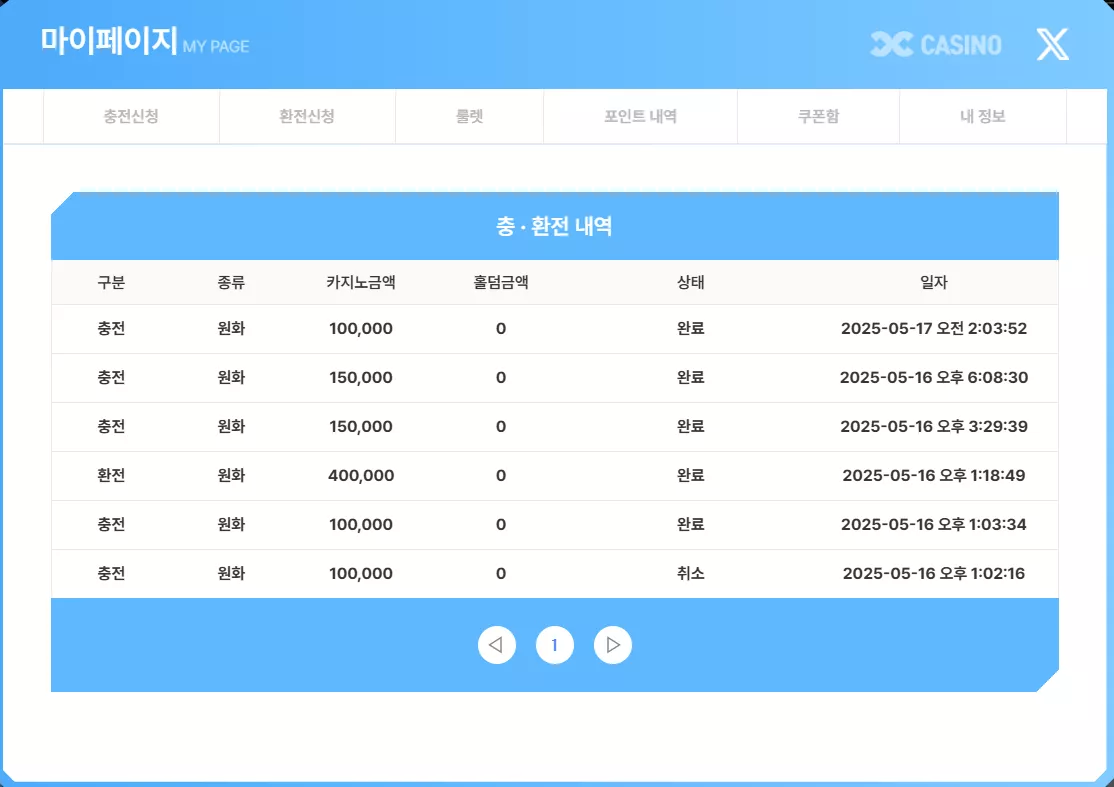The image size is (1114, 787).
Task: Click 완료 status in the 1:18:49 row
Action: click(x=691, y=476)
